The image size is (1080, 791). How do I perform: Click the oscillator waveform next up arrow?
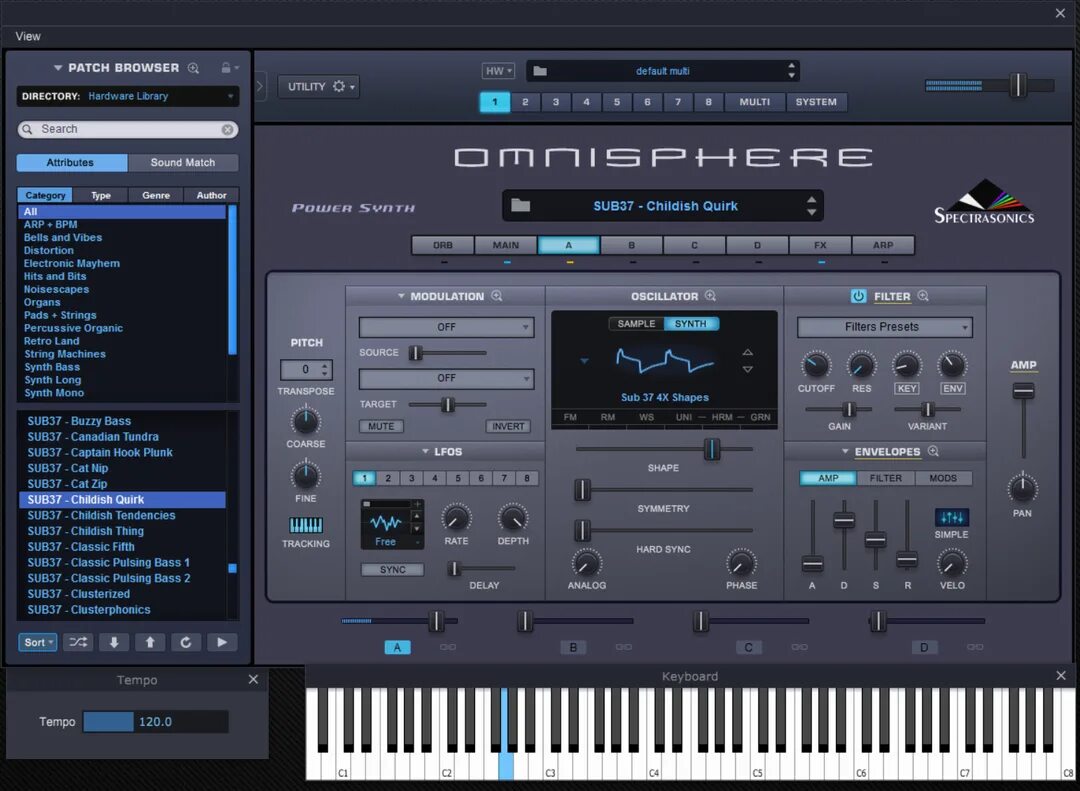(747, 352)
